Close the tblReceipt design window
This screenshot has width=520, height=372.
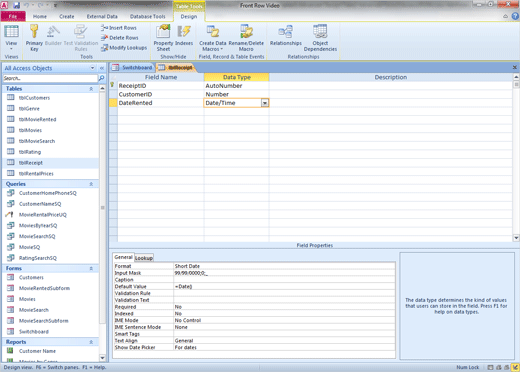click(515, 67)
